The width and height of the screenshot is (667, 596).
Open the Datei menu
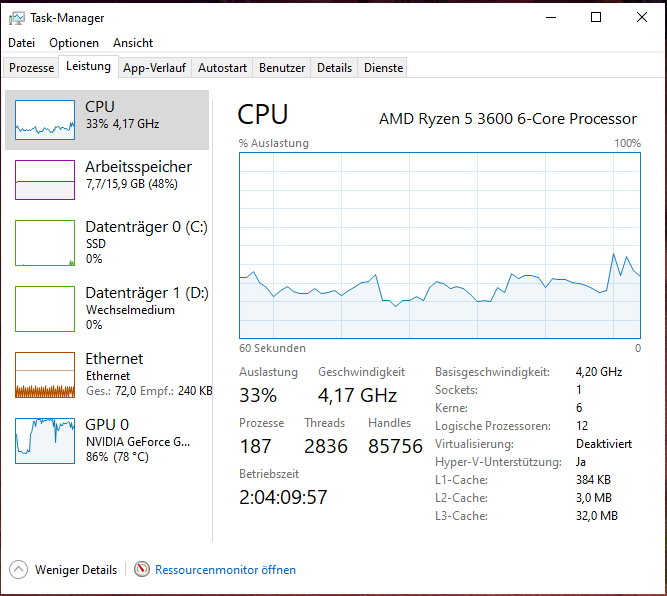tap(22, 43)
